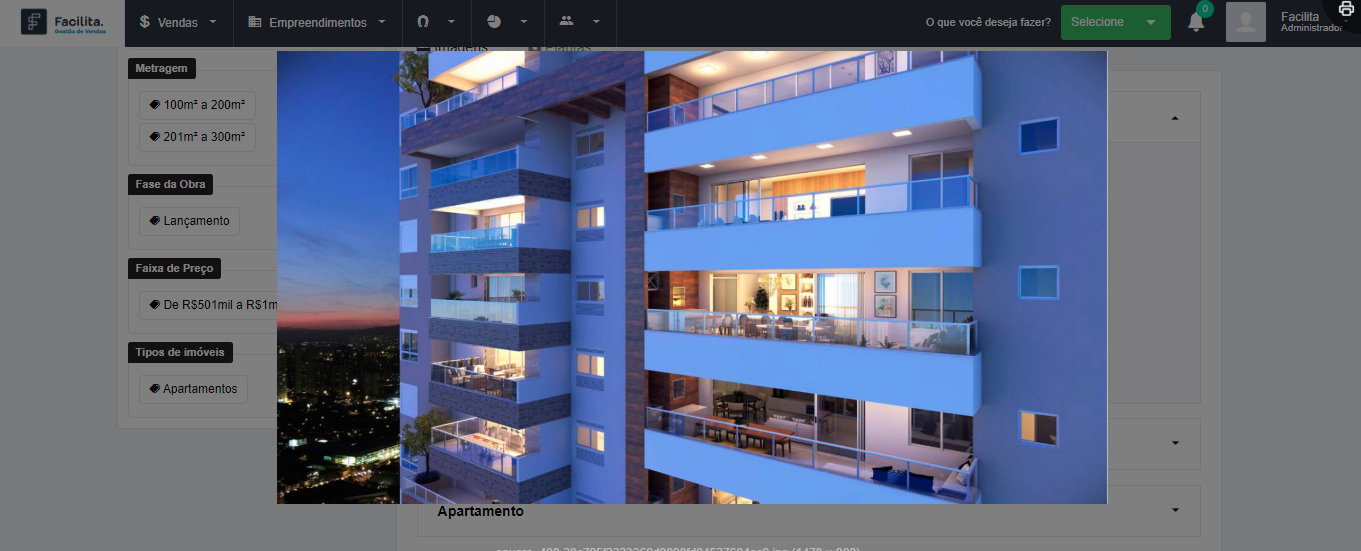Screen dimensions: 1361x551
Task: Open the people group icon dropdown
Action: click(580, 22)
